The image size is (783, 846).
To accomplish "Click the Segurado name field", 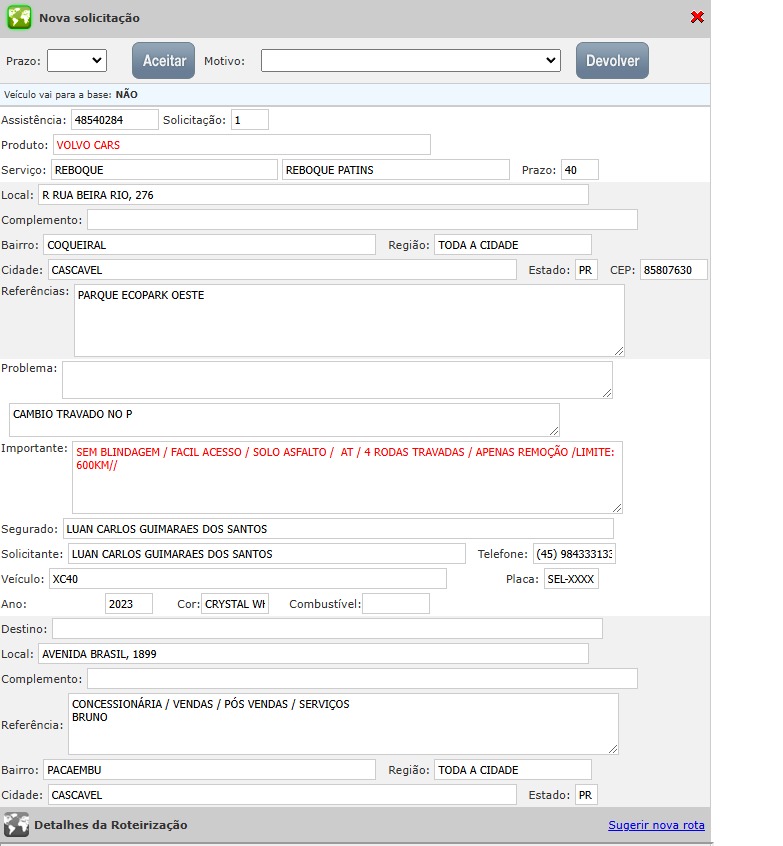I will (x=338, y=529).
